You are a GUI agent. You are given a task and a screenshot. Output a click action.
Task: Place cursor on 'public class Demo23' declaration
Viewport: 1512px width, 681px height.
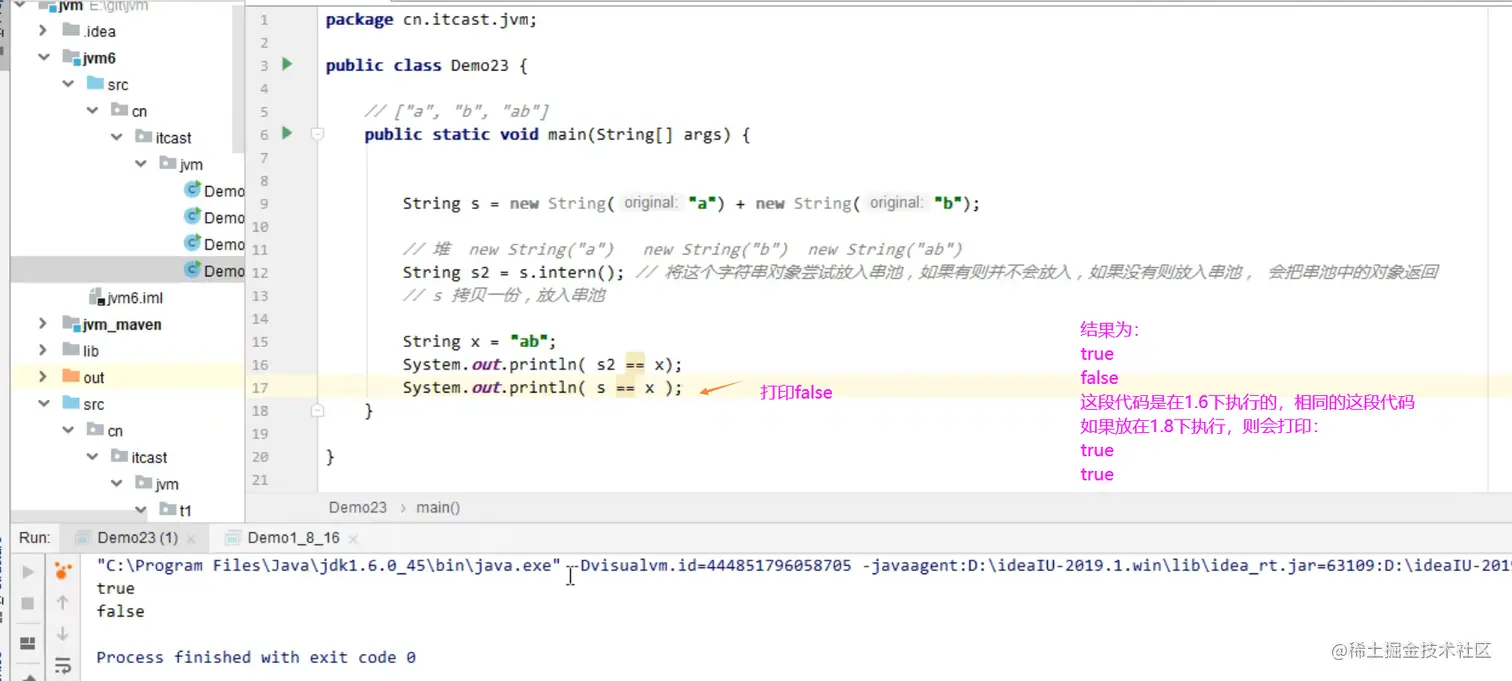point(426,65)
